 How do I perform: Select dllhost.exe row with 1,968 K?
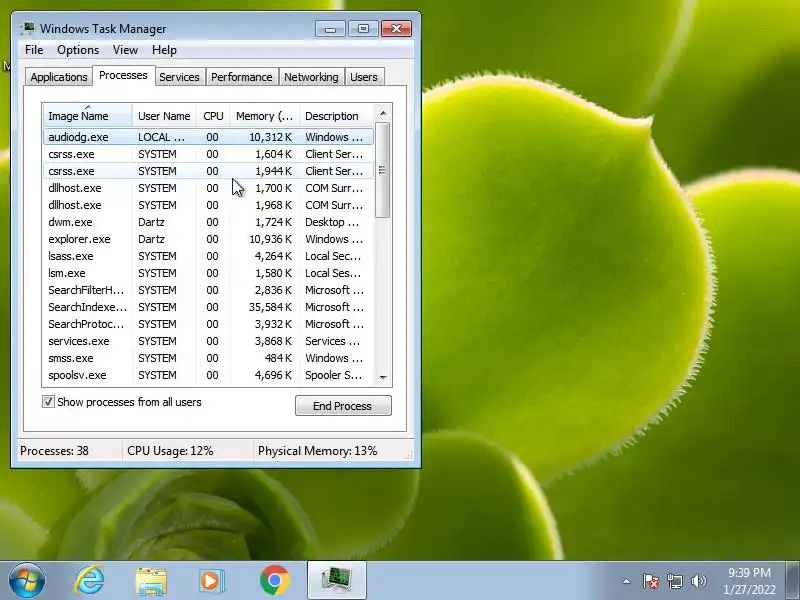click(x=209, y=205)
